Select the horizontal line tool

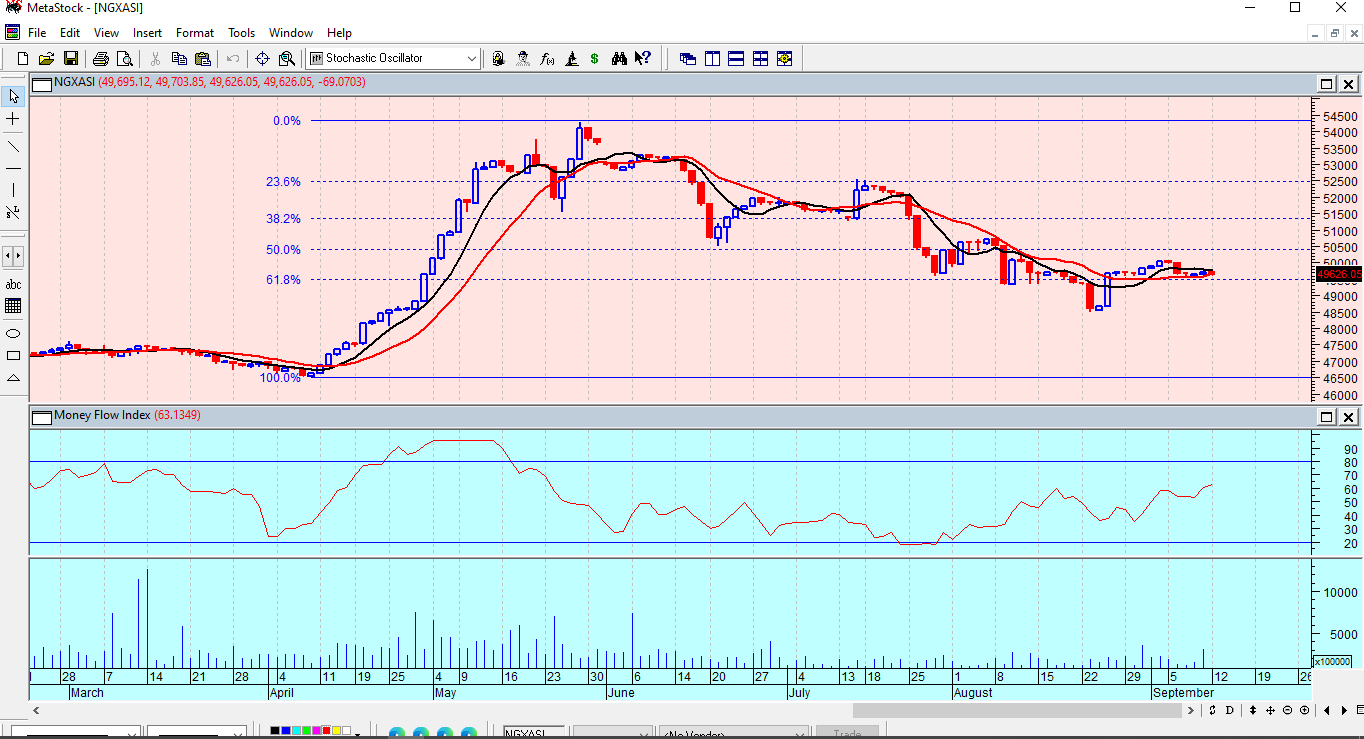click(x=13, y=169)
